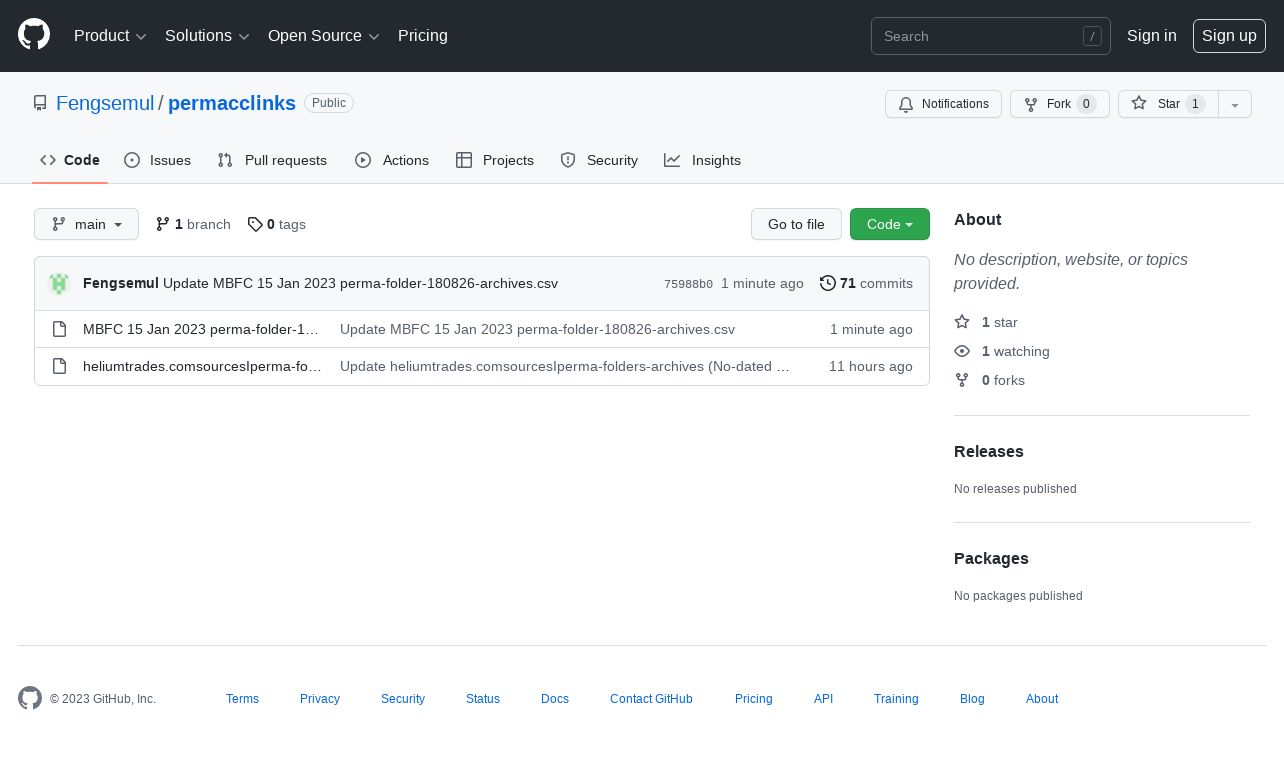Open the Product menu in header
This screenshot has width=1284, height=760.
coord(110,36)
